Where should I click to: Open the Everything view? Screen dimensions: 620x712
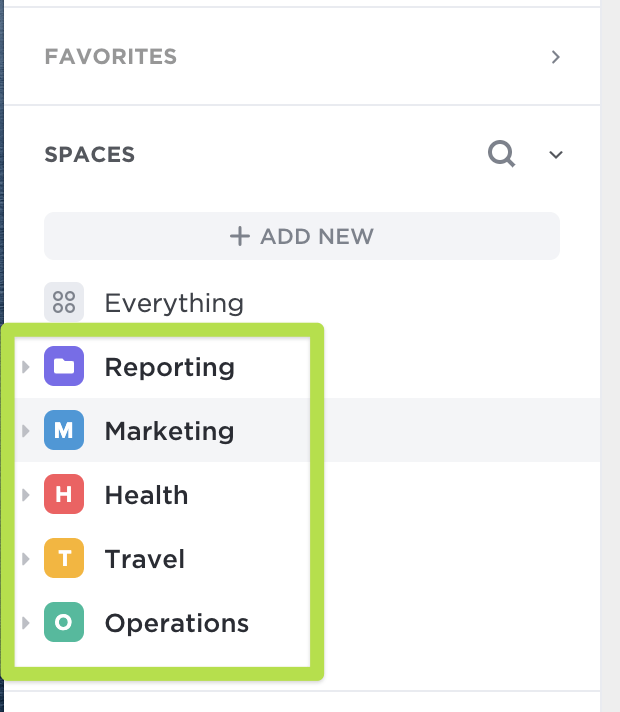pos(174,302)
